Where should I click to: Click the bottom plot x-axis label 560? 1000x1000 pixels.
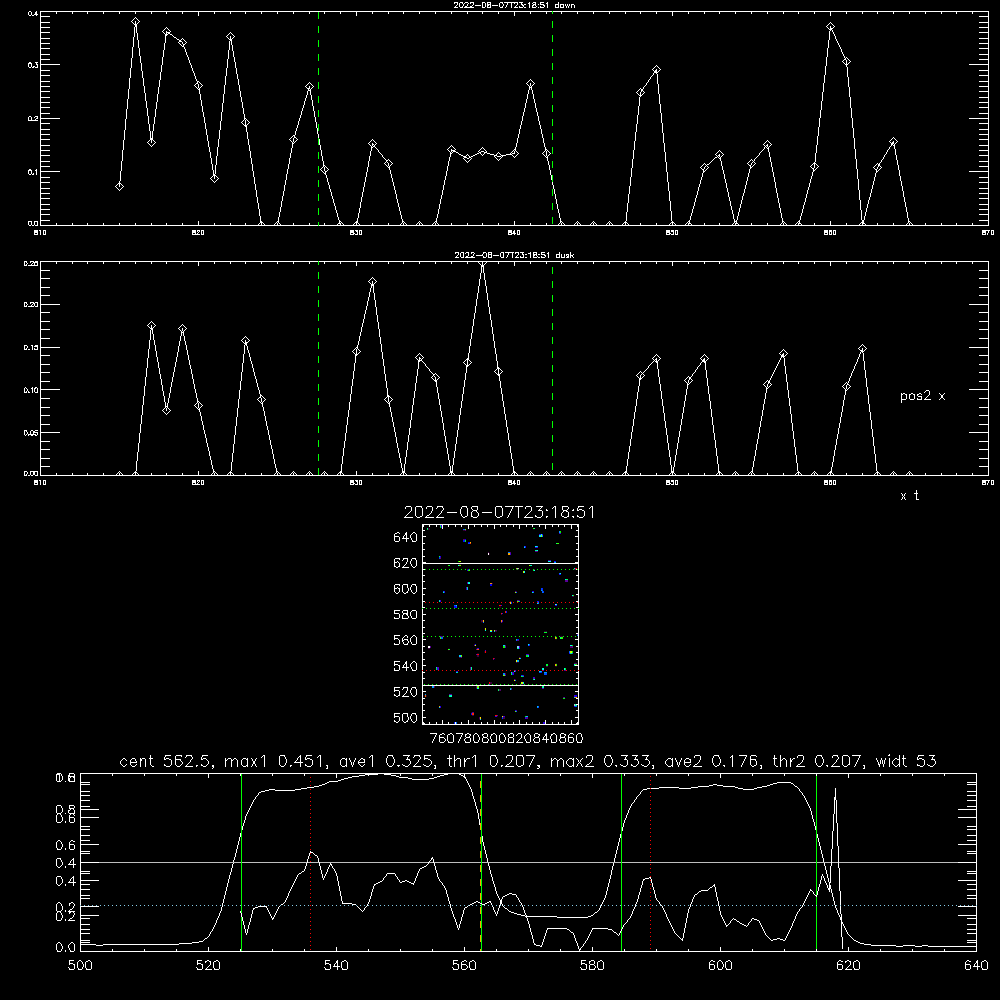(464, 966)
